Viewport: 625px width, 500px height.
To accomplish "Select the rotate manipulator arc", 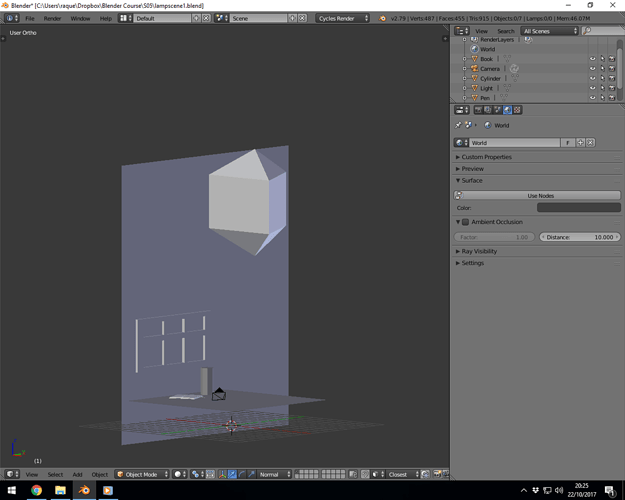I will click(242, 474).
